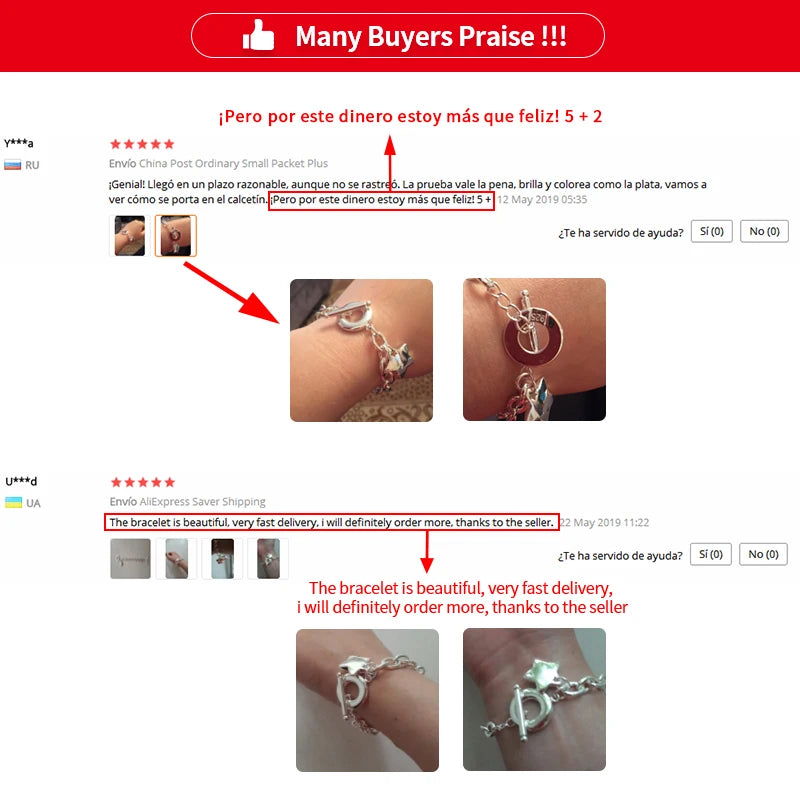Click the large diagonal red arrow
This screenshot has width=800, height=800.
[x=232, y=292]
